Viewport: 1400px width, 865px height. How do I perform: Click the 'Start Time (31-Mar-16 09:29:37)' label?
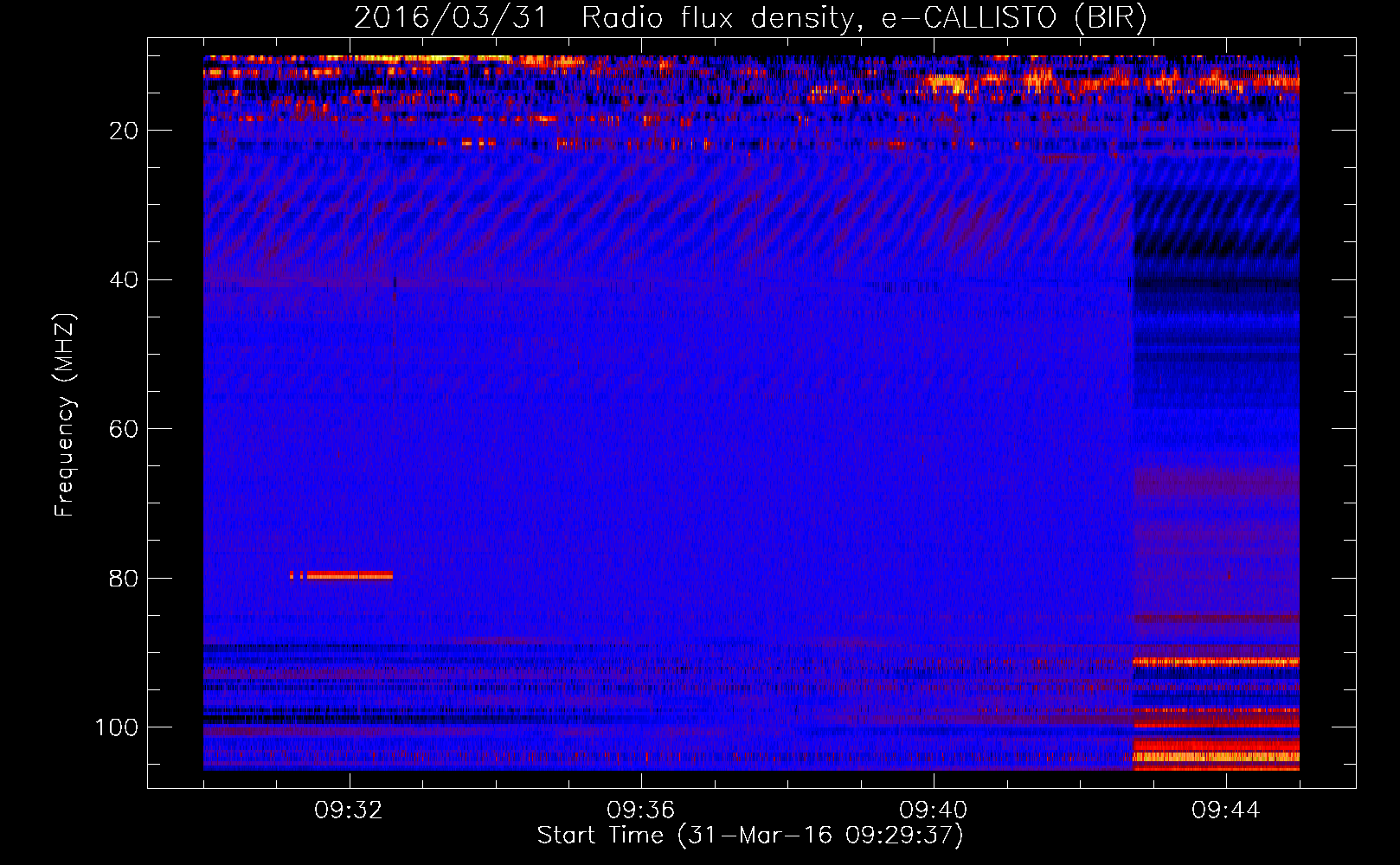point(750,836)
